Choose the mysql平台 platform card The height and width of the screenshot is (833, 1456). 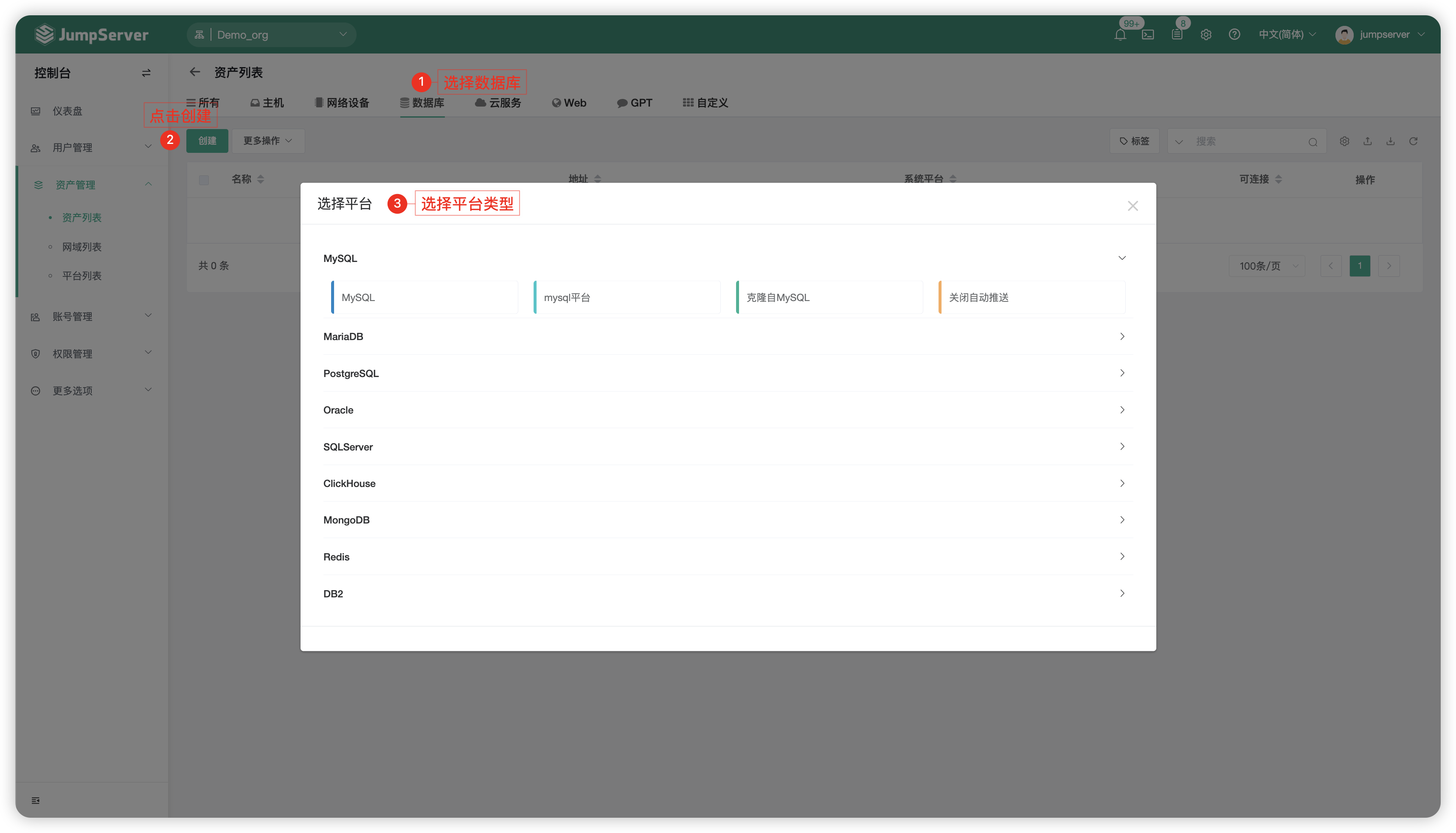coord(627,298)
